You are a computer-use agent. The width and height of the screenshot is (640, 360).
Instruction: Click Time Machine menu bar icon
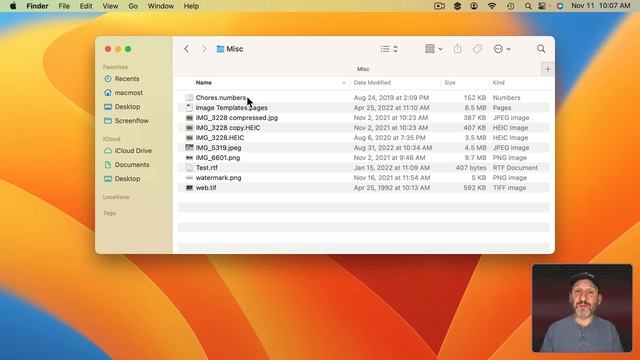510,6
